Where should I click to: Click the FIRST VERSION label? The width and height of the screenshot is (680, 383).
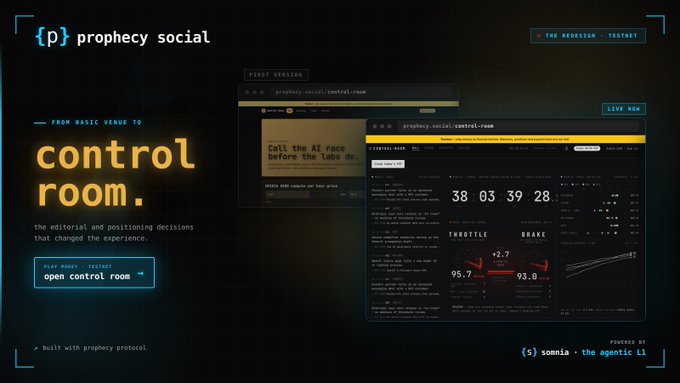click(x=276, y=75)
